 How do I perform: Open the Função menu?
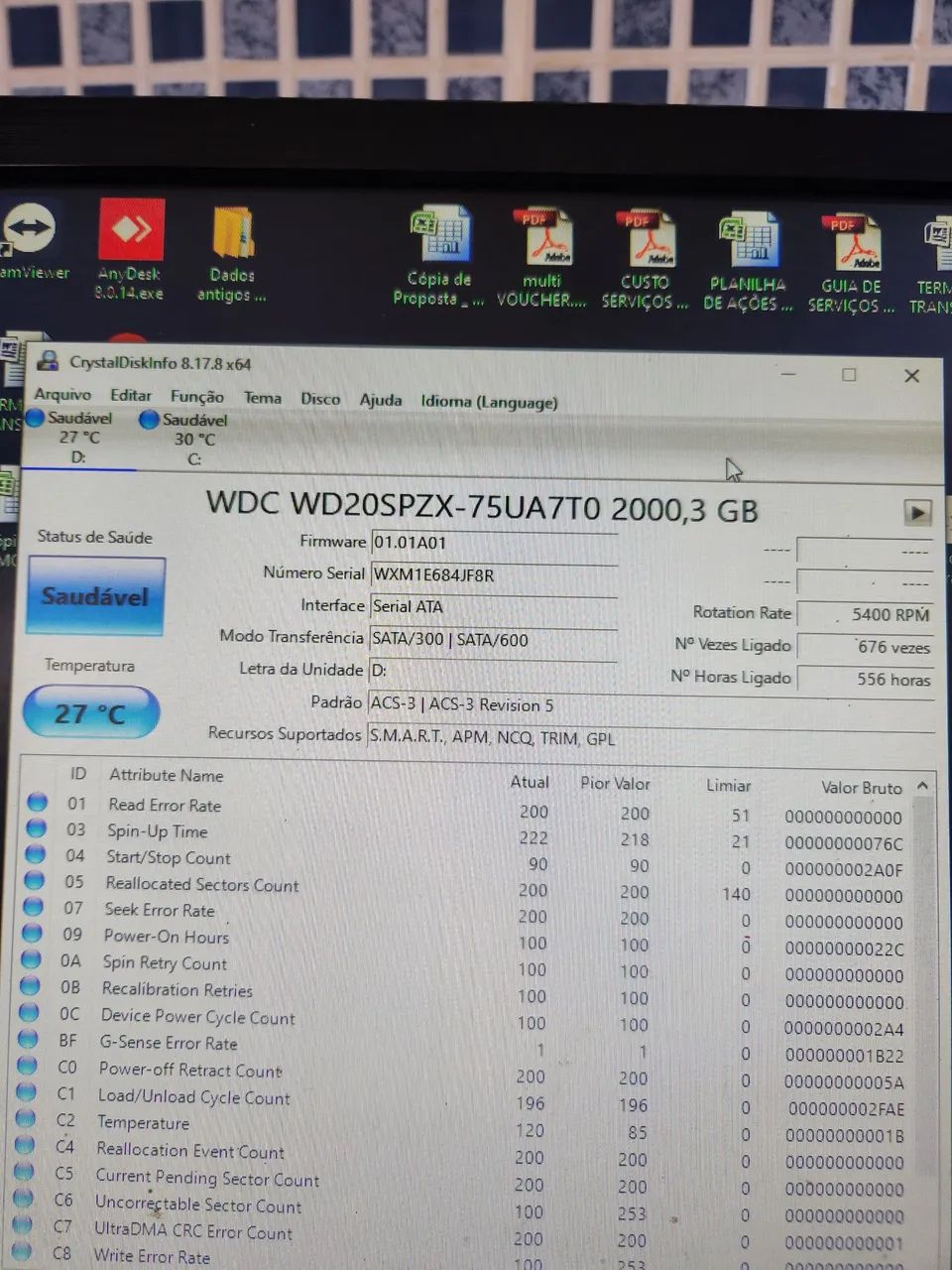click(x=197, y=397)
